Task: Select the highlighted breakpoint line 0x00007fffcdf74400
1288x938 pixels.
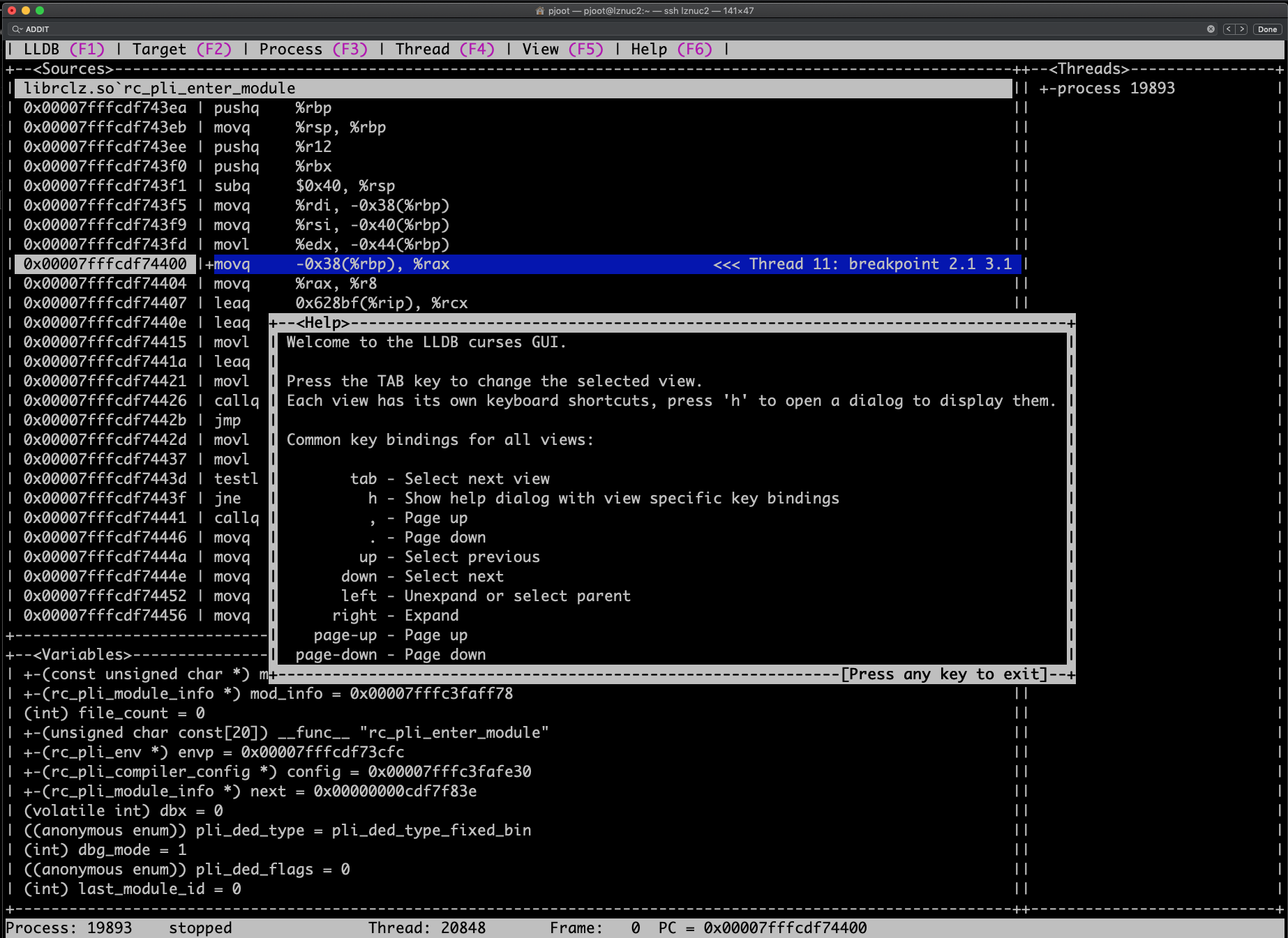Action: click(x=518, y=264)
